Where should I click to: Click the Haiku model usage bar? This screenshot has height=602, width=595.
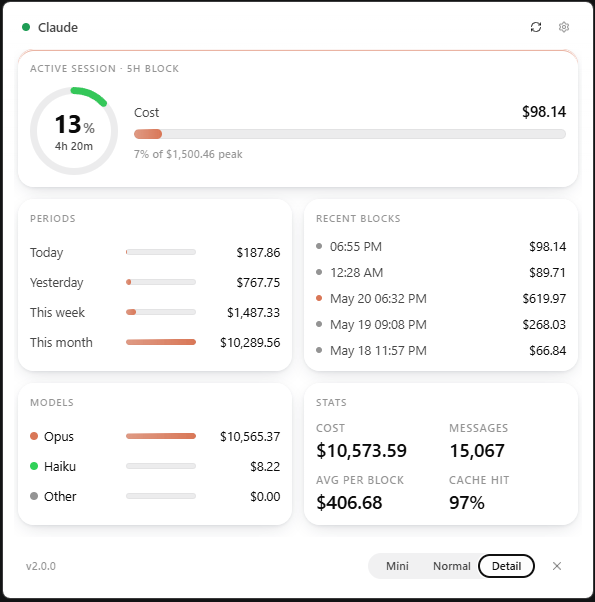161,466
